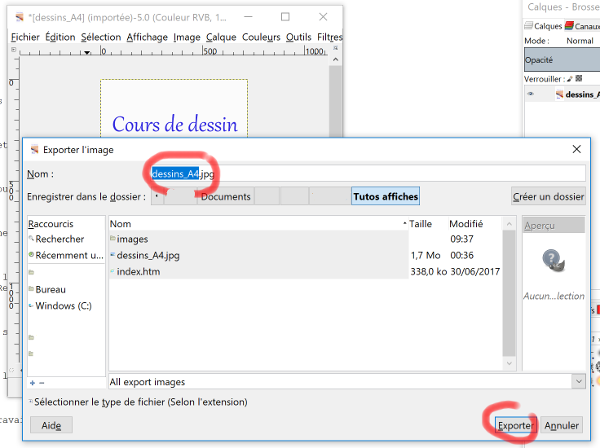The image size is (600, 448).
Task: Click the ruler corner menu icon
Action: (14, 50)
